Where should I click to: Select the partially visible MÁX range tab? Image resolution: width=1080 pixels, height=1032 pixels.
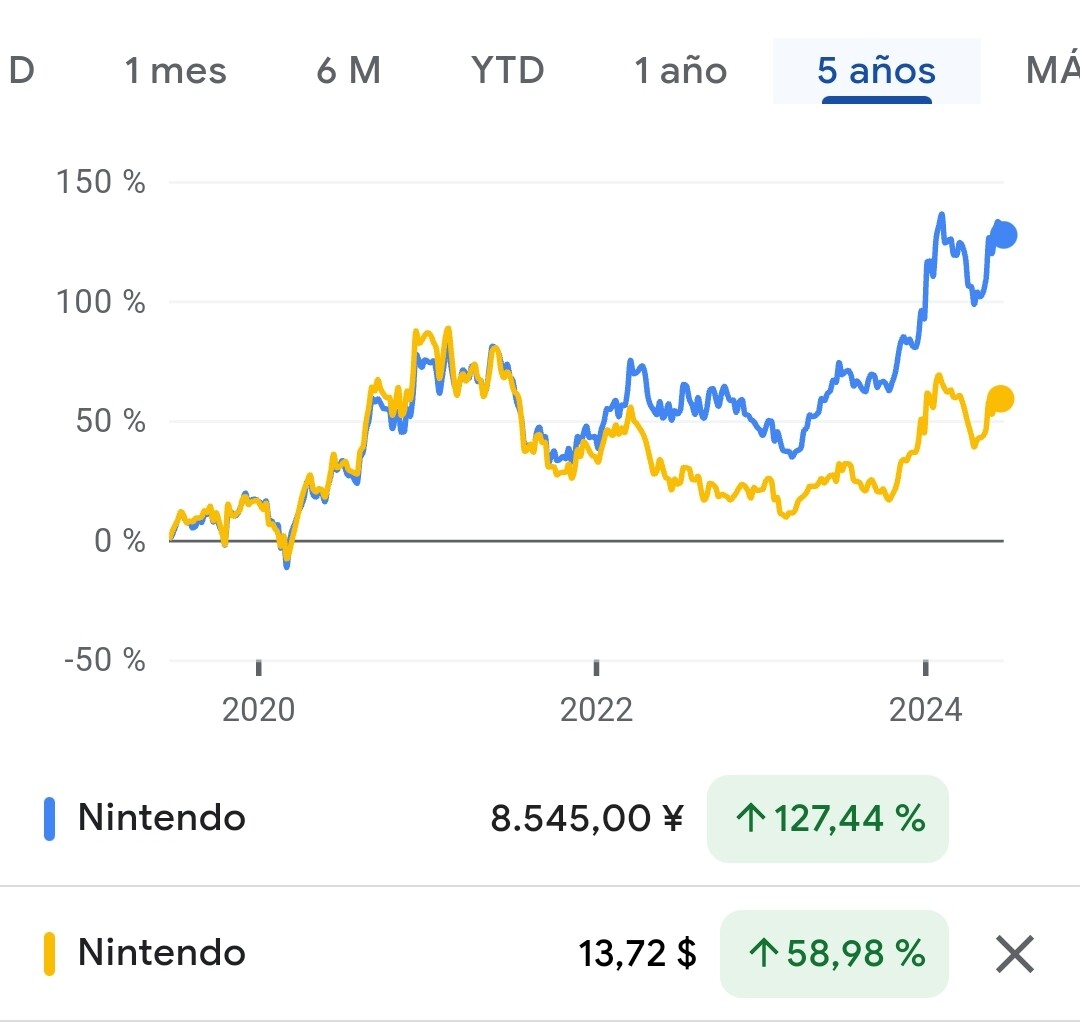[1052, 71]
